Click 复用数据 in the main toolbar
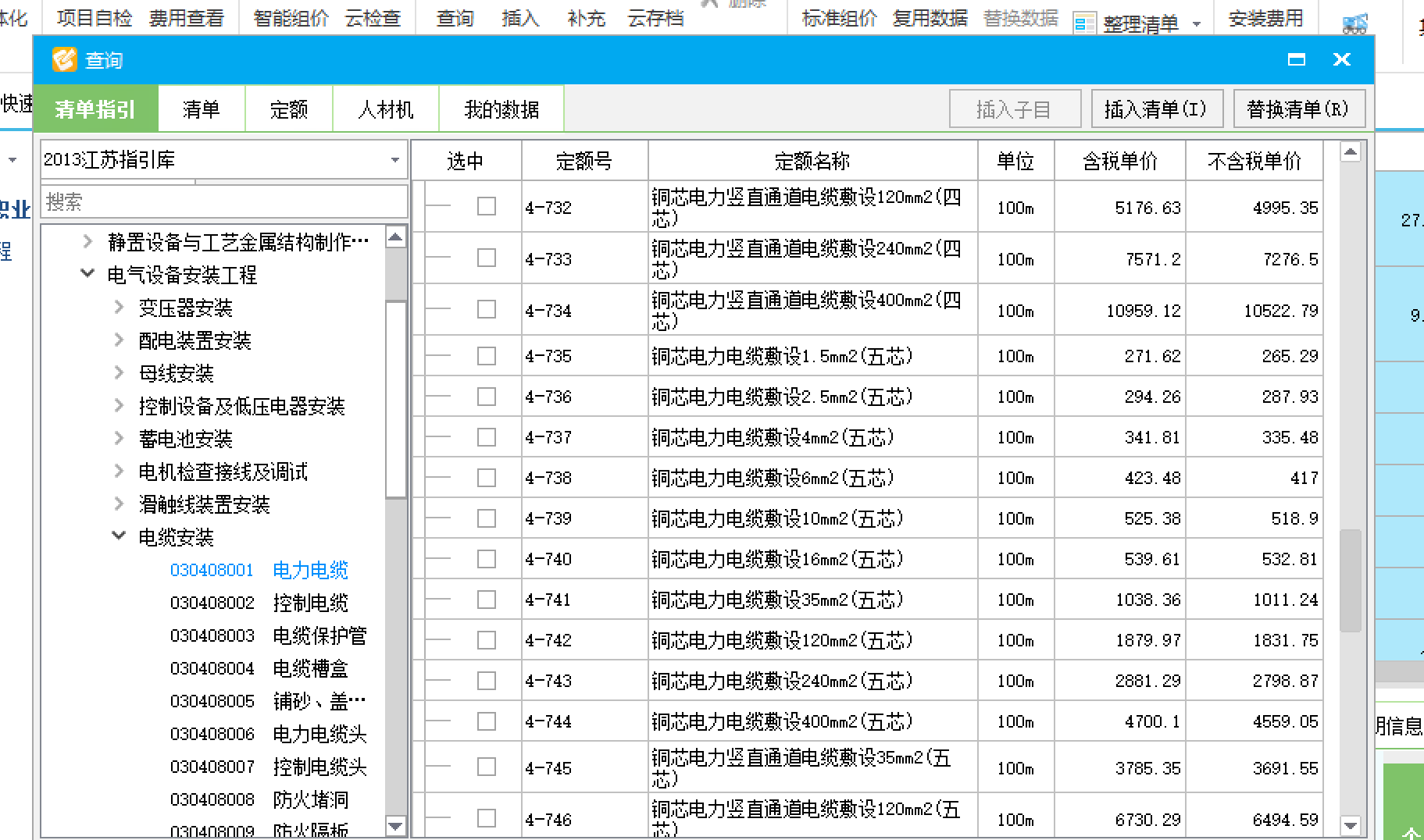 pyautogui.click(x=930, y=18)
